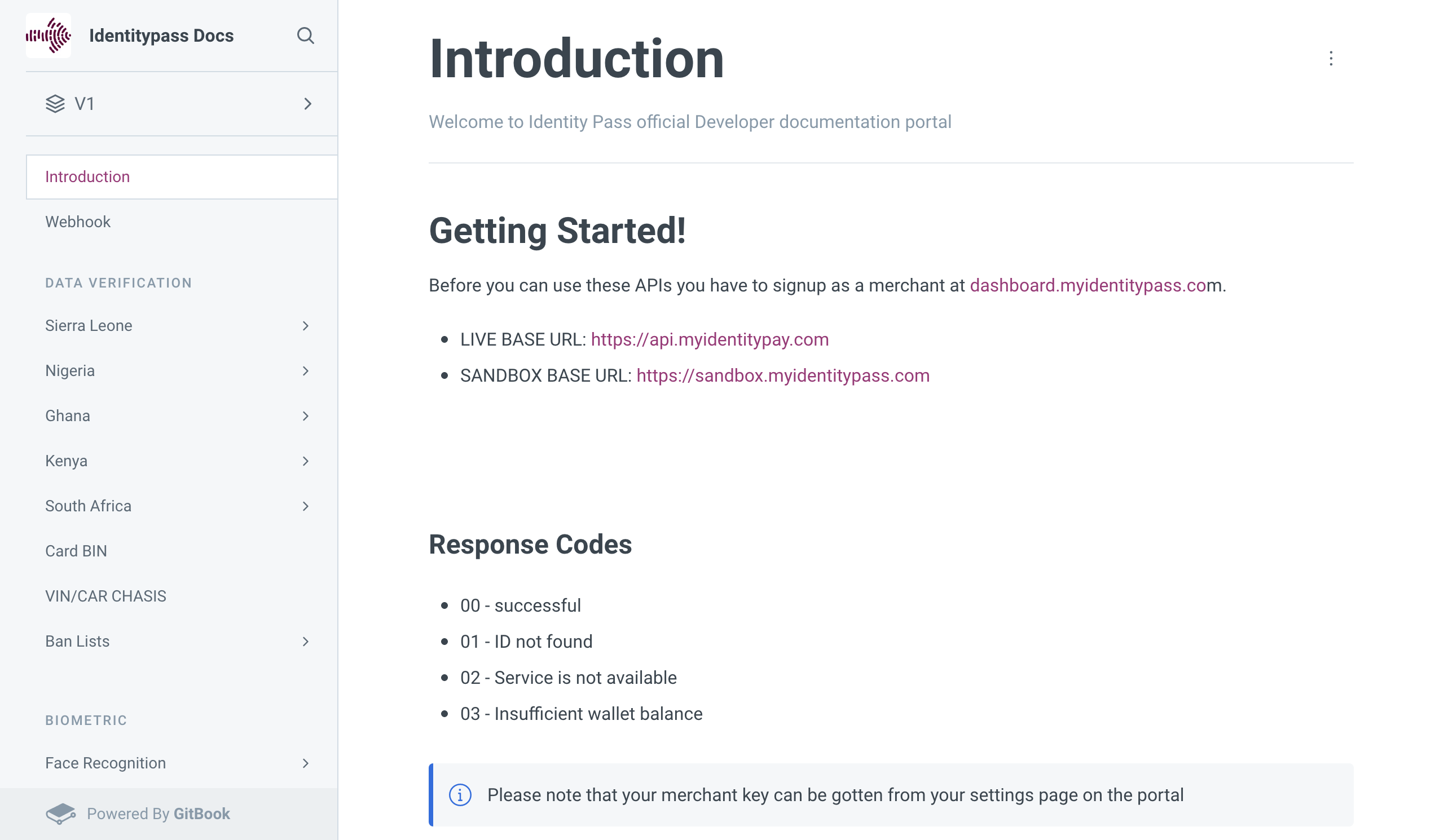
Task: Open the page options three-dot menu
Action: [1331, 59]
